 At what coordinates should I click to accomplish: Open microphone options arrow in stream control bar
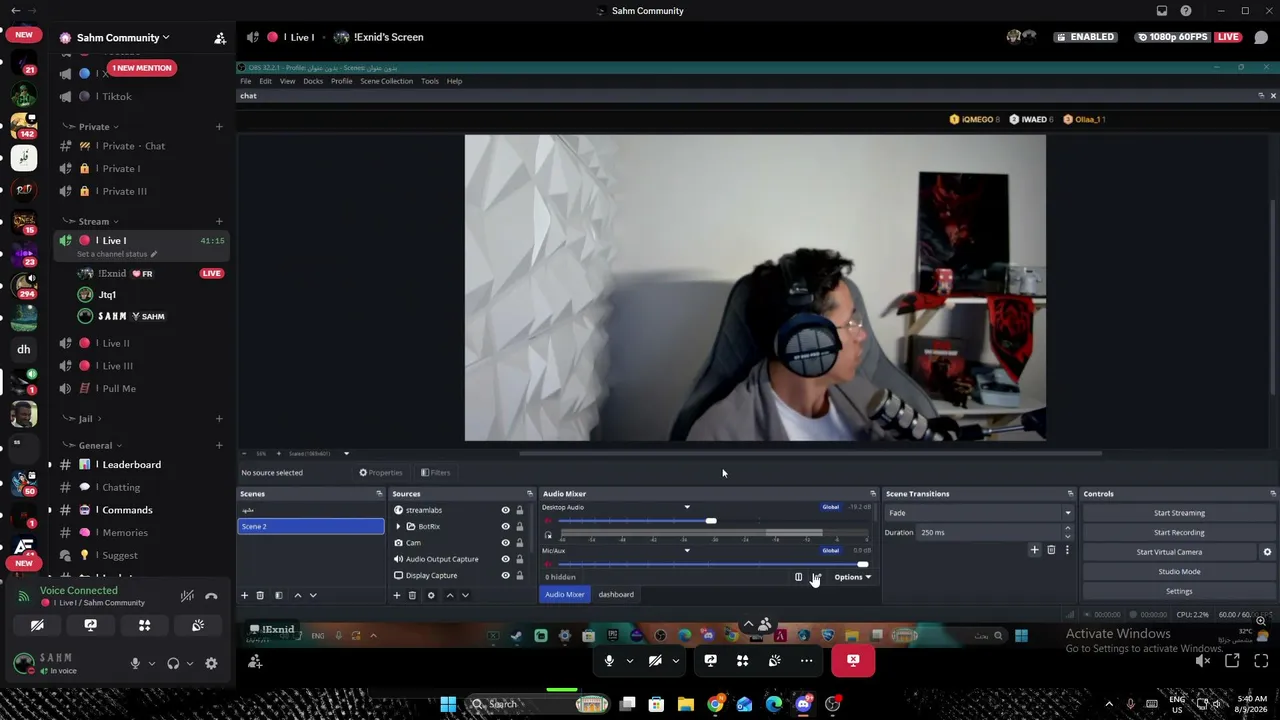tap(629, 660)
